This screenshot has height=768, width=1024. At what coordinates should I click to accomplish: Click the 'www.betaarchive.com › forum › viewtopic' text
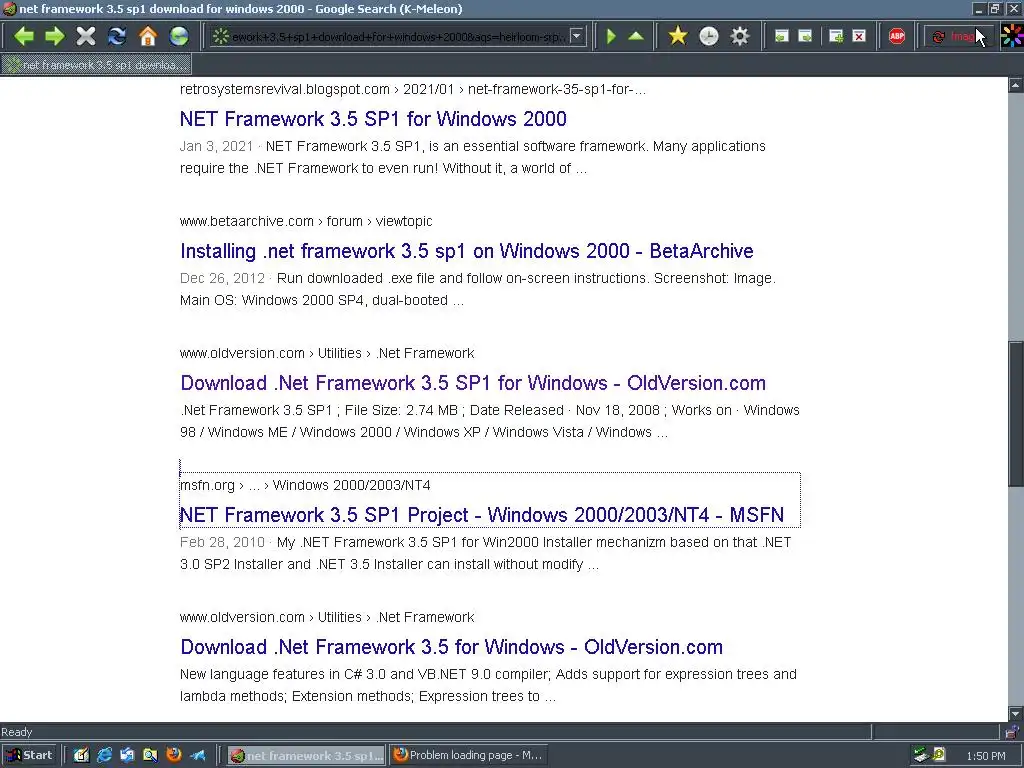(x=306, y=221)
